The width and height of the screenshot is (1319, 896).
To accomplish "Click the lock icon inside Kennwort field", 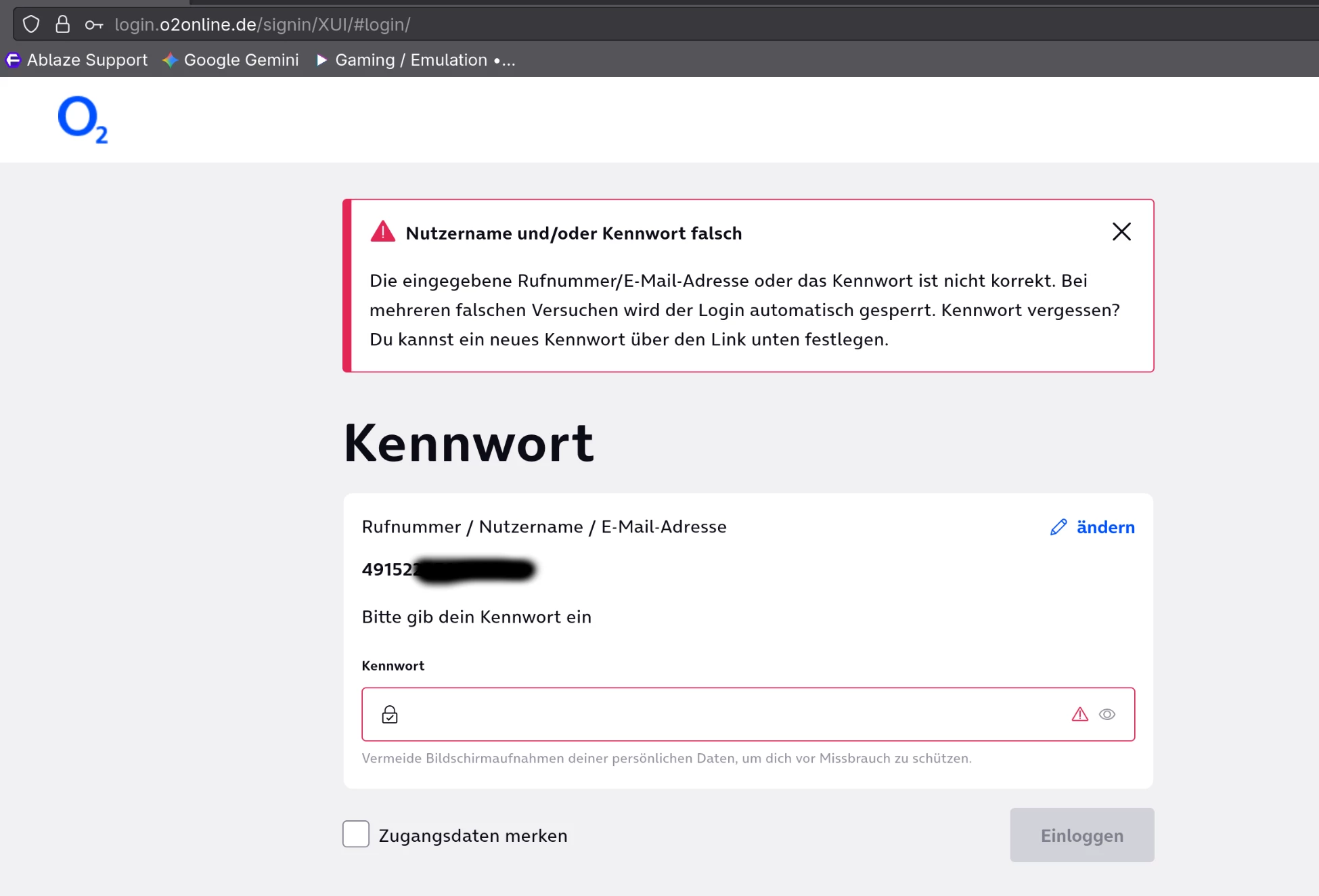I will 390,715.
